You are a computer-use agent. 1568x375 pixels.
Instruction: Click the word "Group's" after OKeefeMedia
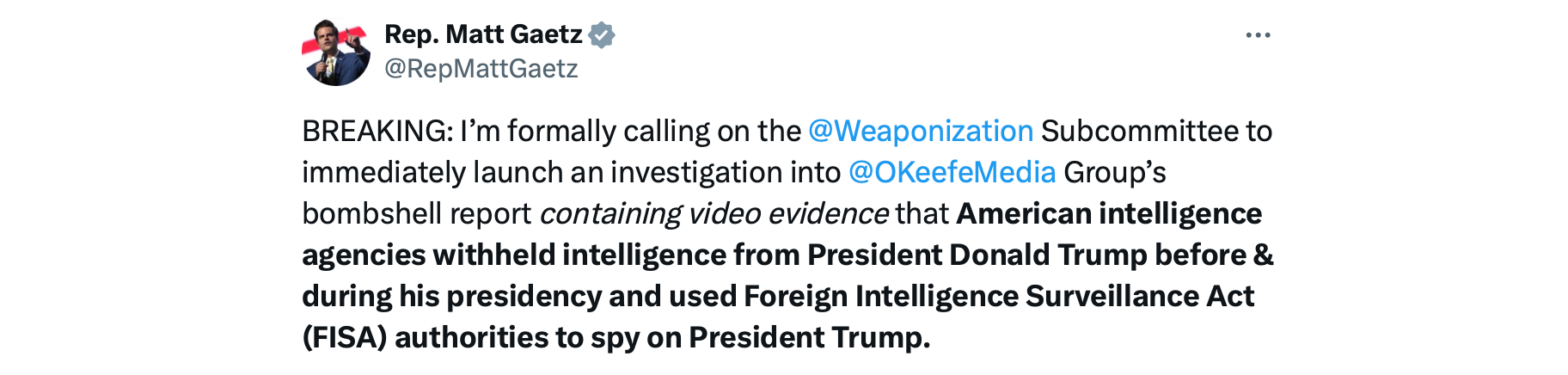1114,172
